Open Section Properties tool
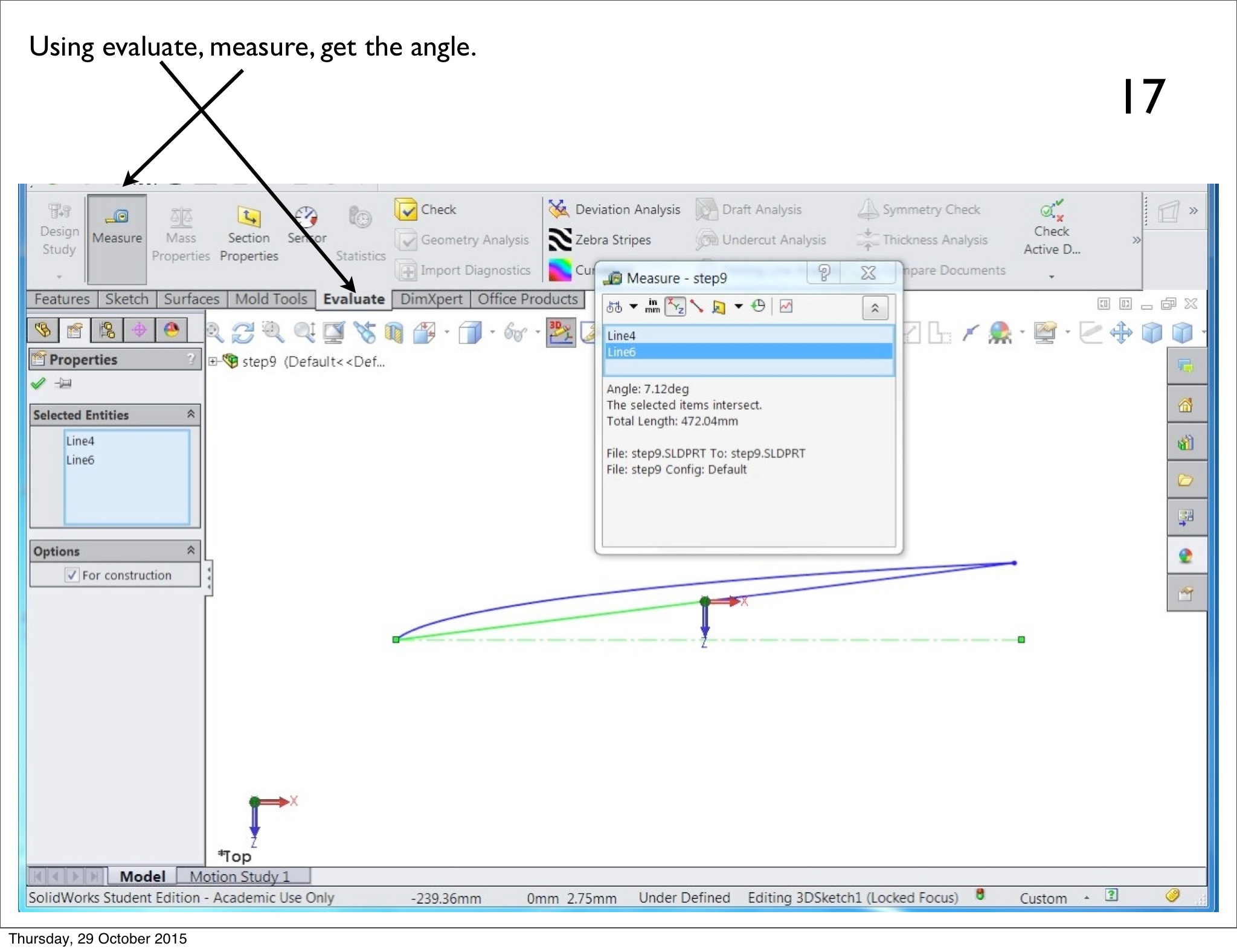Image resolution: width=1237 pixels, height=952 pixels. 249,234
